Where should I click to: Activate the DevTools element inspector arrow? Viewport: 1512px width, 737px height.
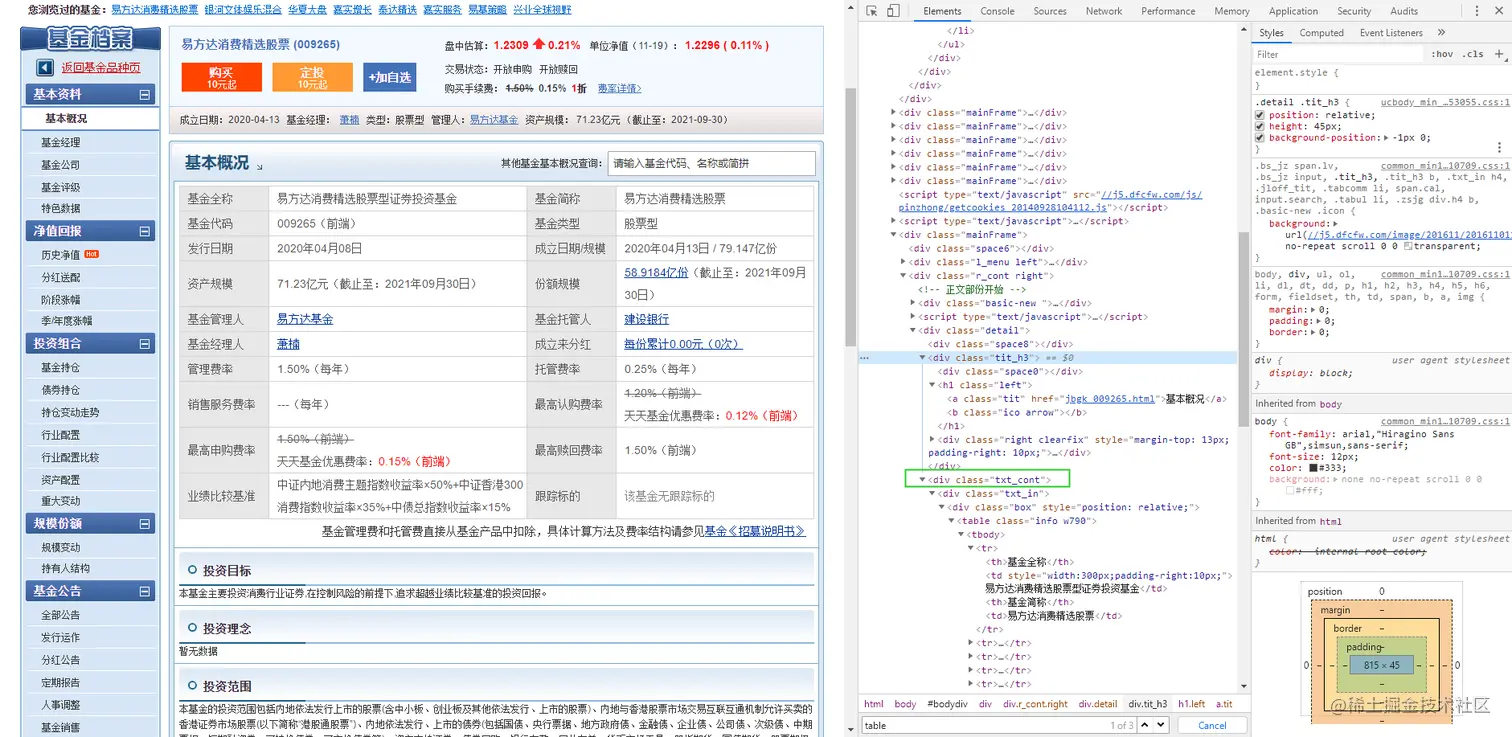tap(872, 11)
